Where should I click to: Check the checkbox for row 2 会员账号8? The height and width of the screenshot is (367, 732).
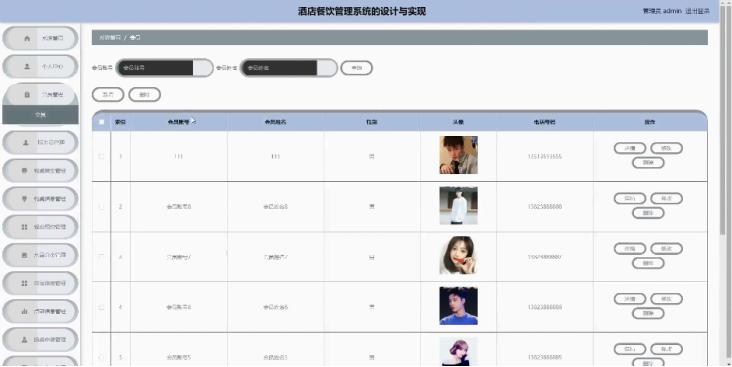point(101,206)
